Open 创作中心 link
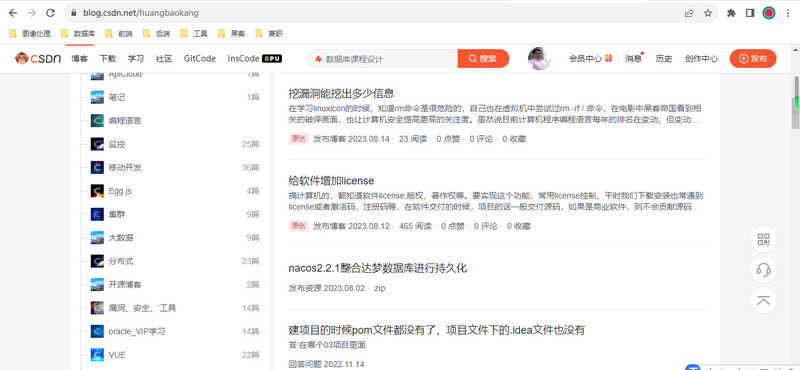The width and height of the screenshot is (800, 370). [701, 59]
